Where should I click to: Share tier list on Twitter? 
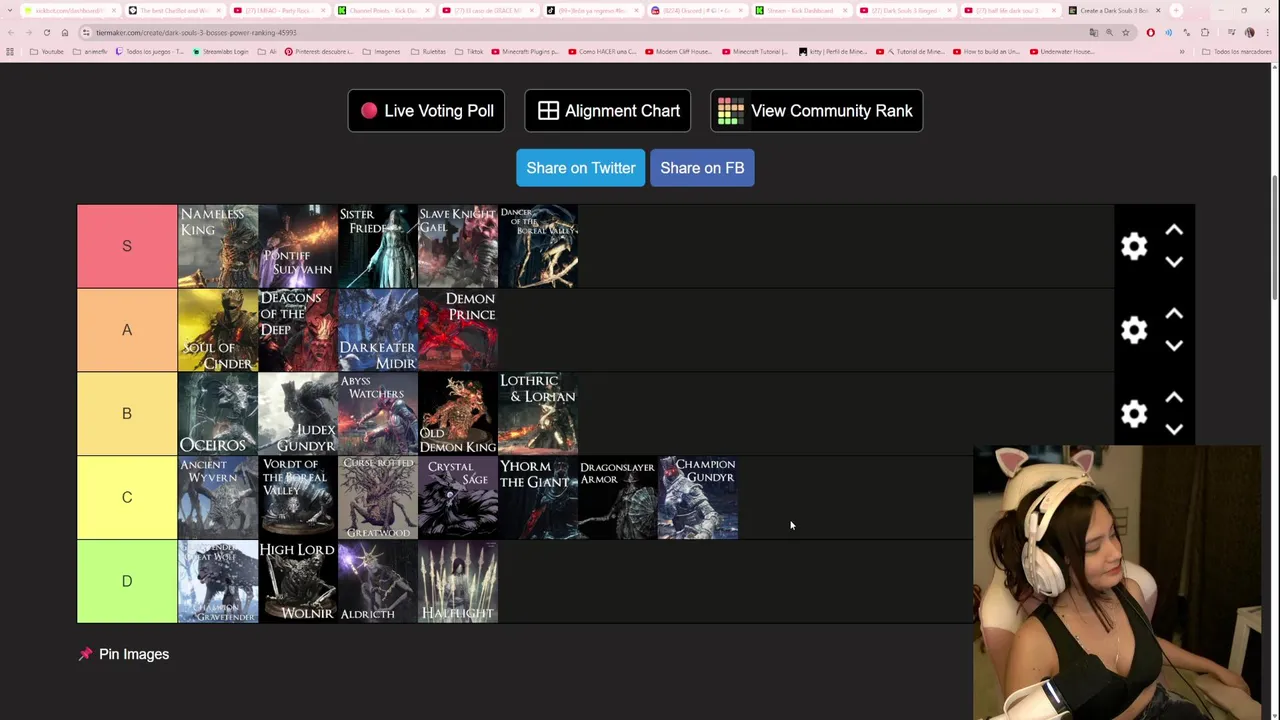(x=580, y=168)
